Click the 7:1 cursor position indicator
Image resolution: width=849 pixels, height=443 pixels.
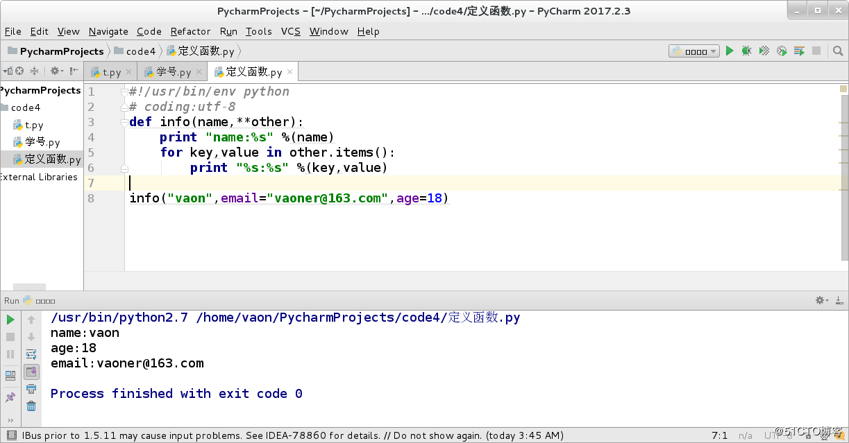pos(720,435)
